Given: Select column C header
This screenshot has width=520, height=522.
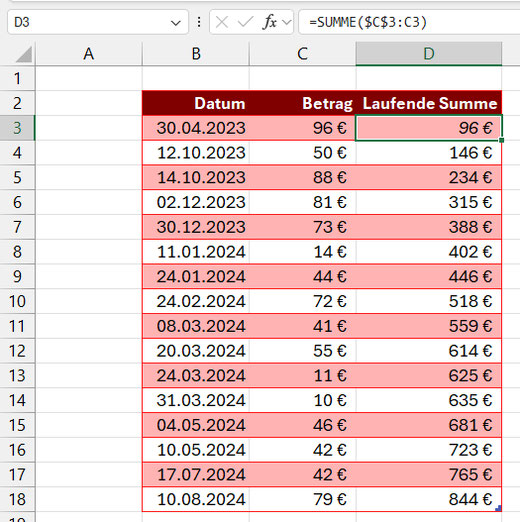Looking at the screenshot, I should tap(302, 54).
